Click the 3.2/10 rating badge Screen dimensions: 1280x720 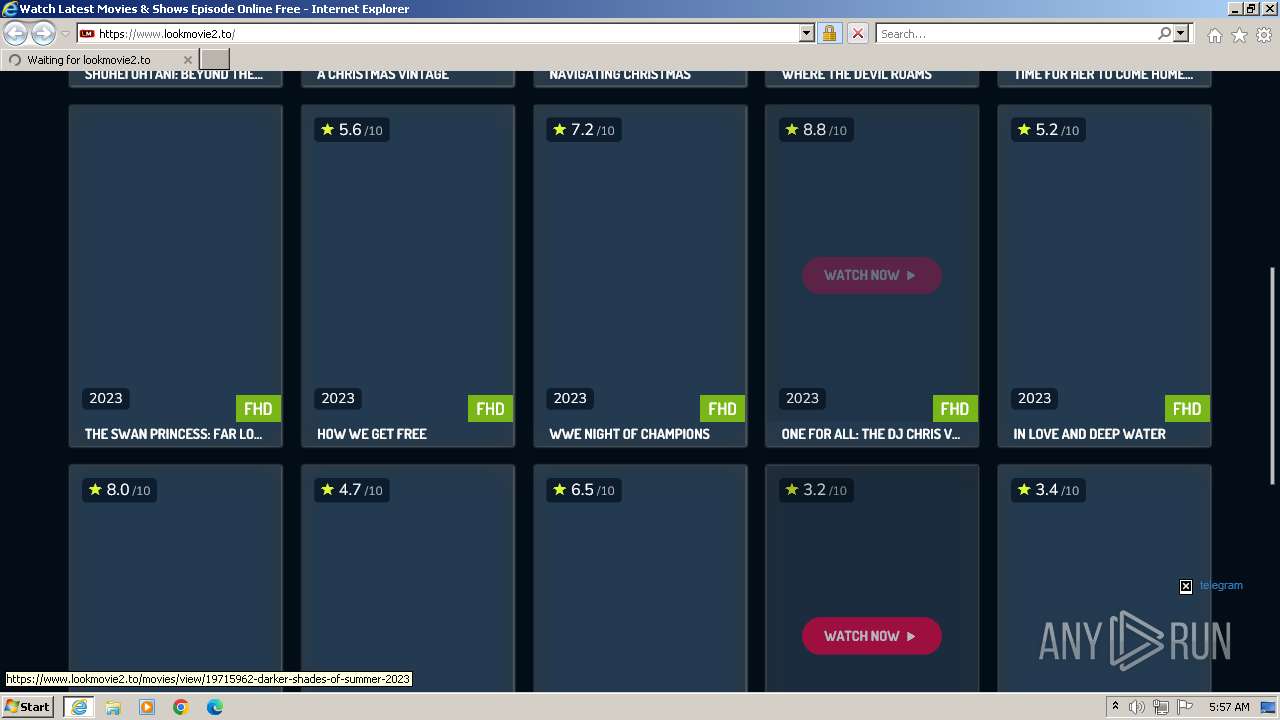pos(815,490)
